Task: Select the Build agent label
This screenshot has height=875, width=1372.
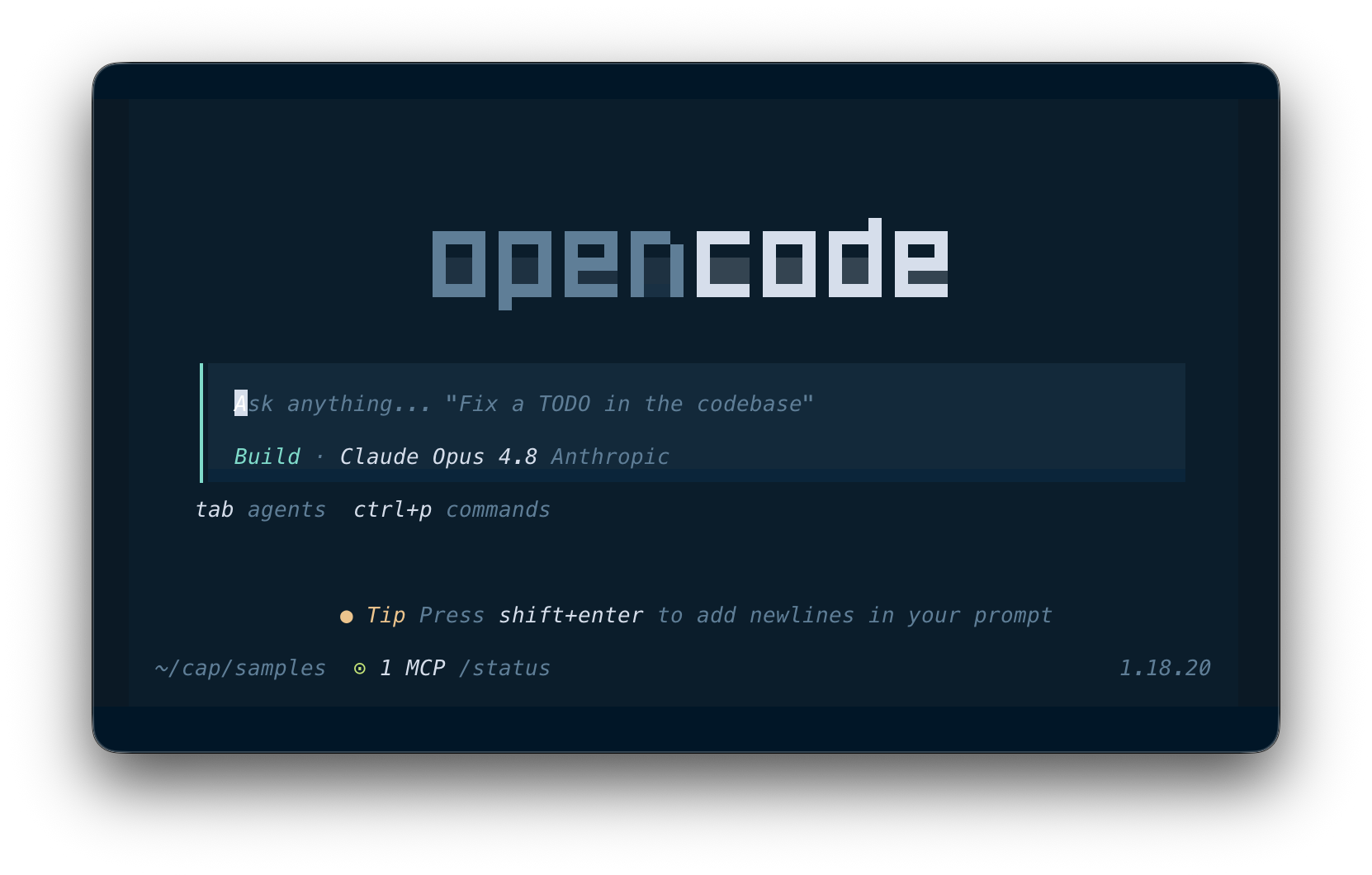Action: coord(267,456)
